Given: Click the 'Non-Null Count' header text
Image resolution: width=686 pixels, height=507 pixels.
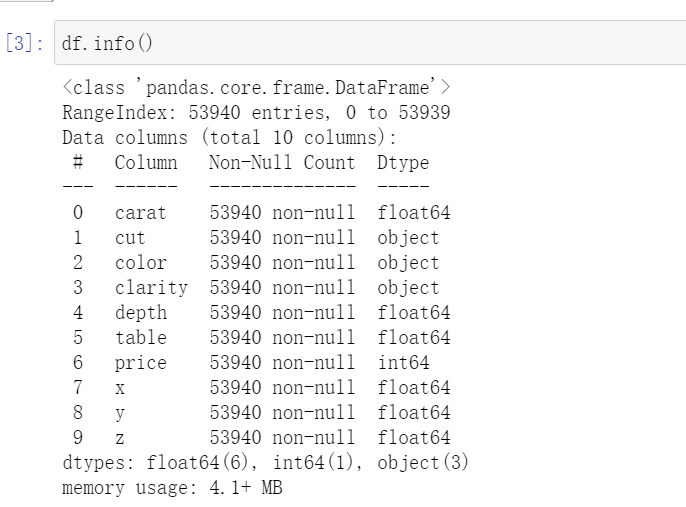Looking at the screenshot, I should point(281,162).
